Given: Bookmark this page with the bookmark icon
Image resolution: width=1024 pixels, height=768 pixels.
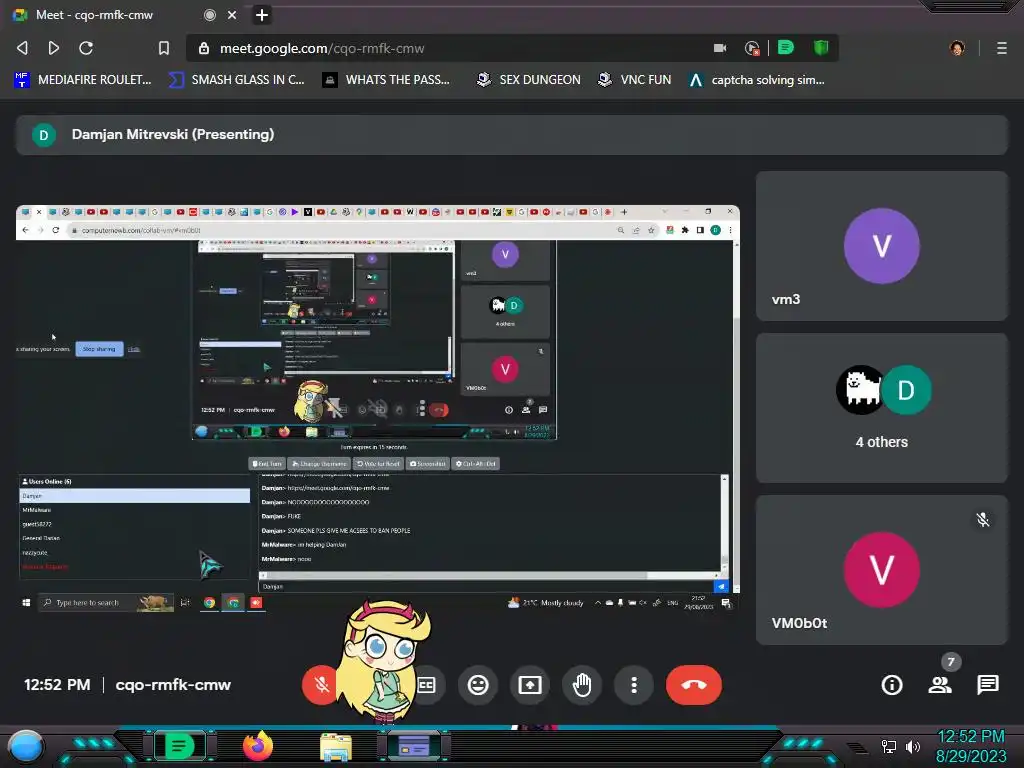Looking at the screenshot, I should point(164,48).
